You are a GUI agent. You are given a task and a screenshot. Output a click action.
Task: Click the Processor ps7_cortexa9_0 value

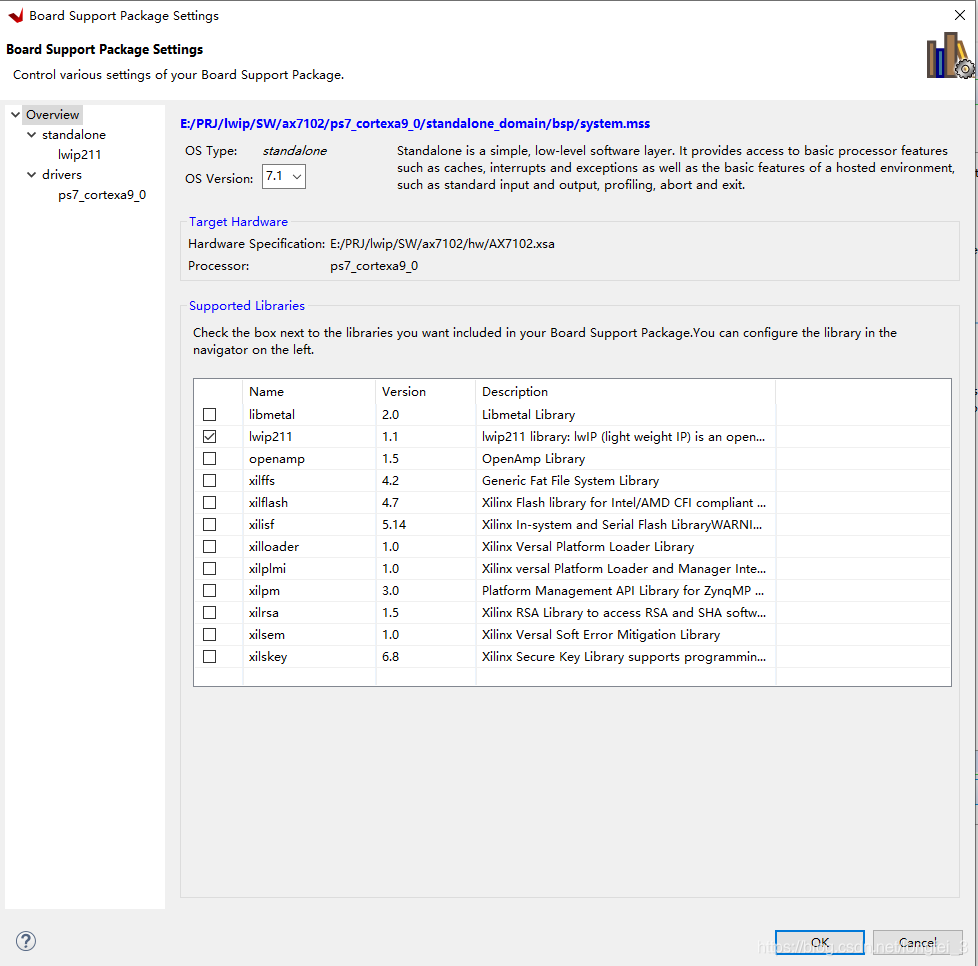(374, 266)
